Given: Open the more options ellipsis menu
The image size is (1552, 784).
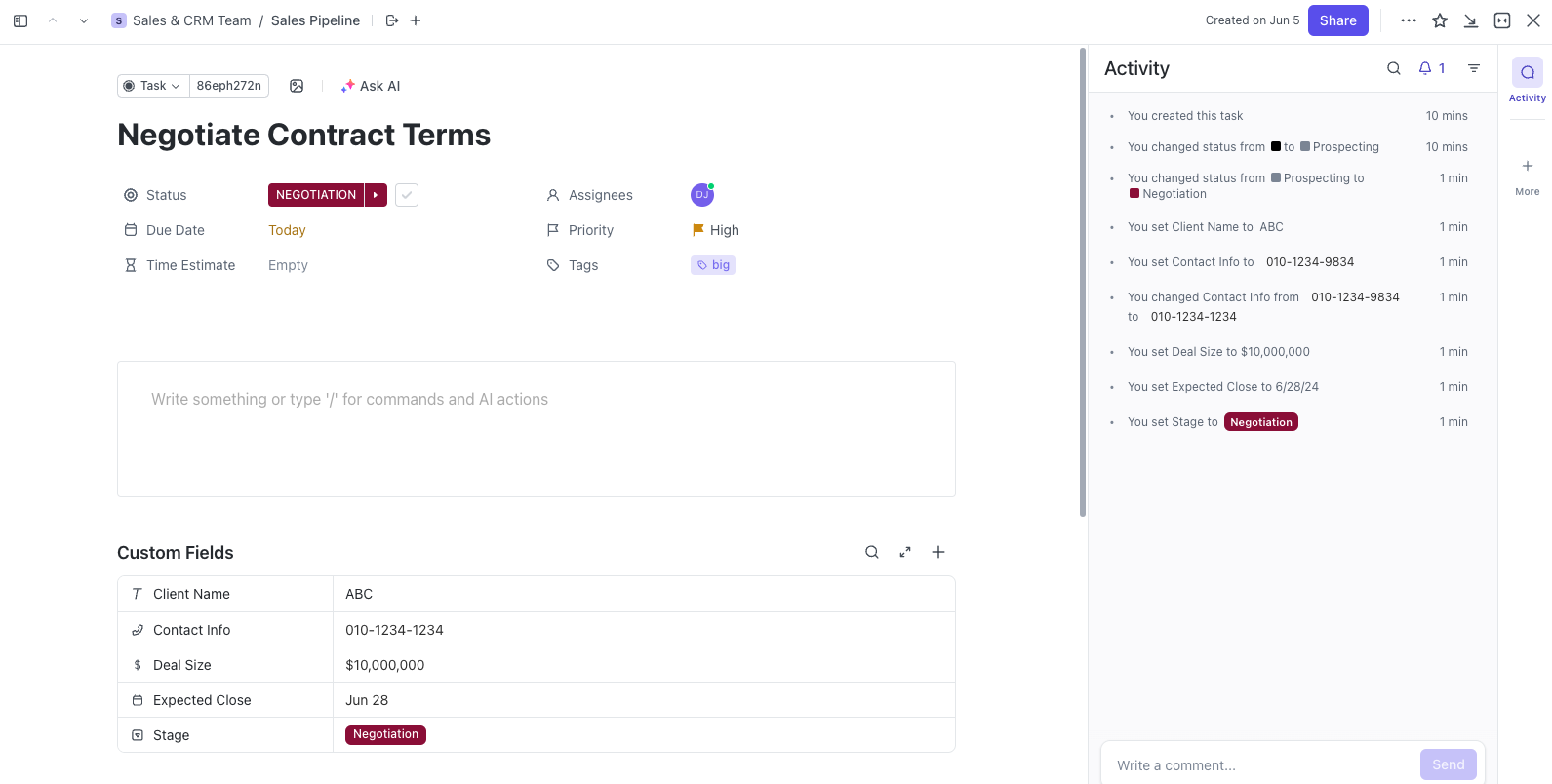Looking at the screenshot, I should click(1408, 20).
